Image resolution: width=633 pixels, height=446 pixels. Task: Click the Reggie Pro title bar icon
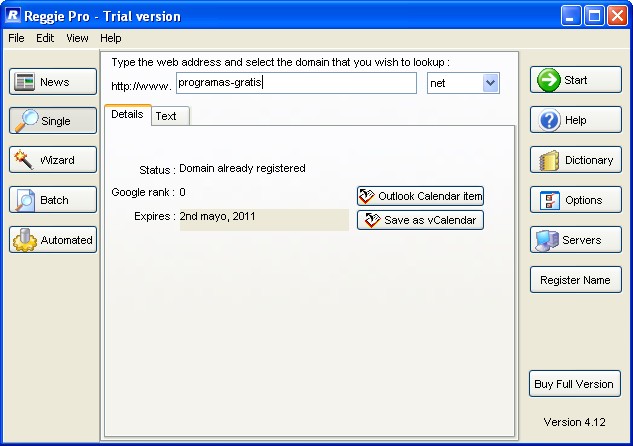tap(13, 15)
